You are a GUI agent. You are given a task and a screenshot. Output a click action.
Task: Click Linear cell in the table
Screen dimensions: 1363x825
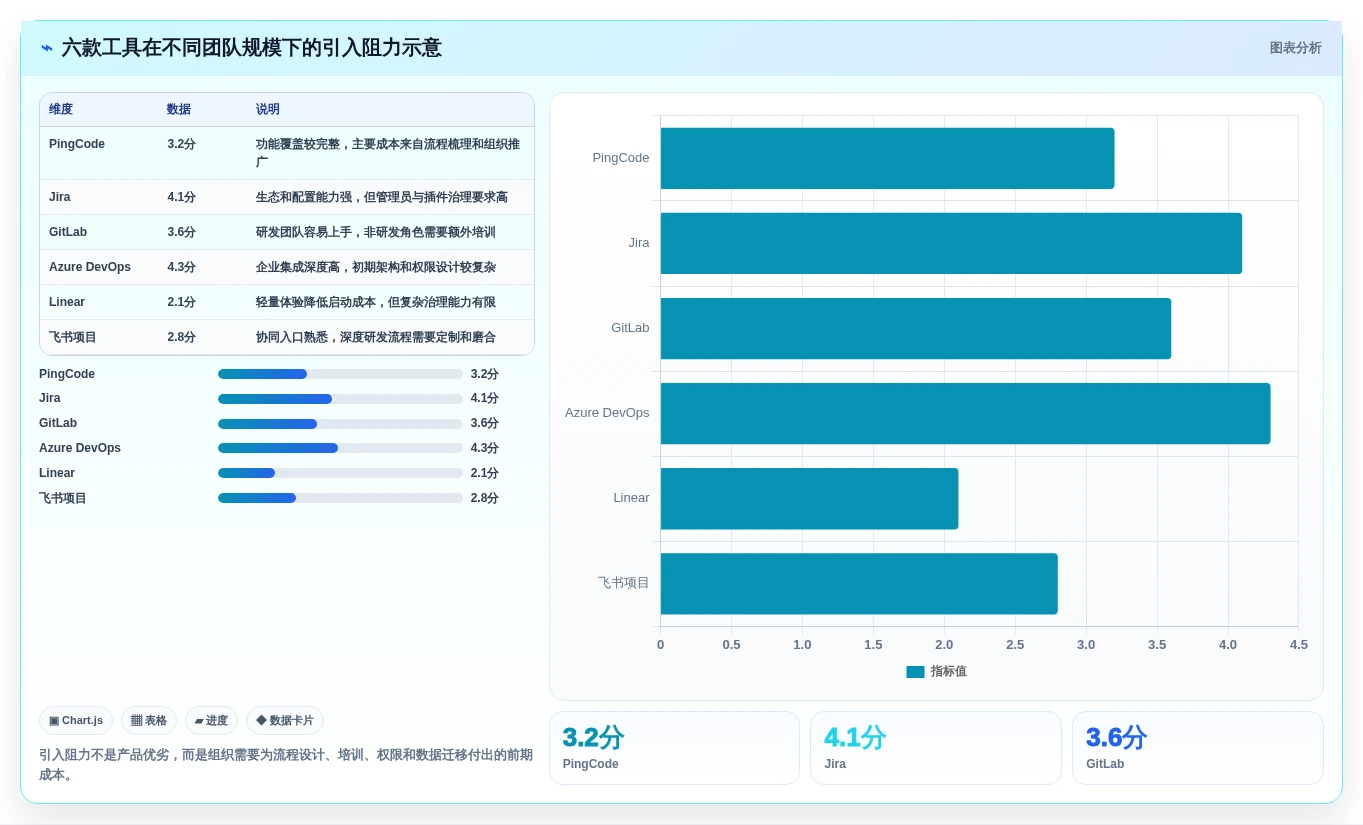(x=67, y=302)
